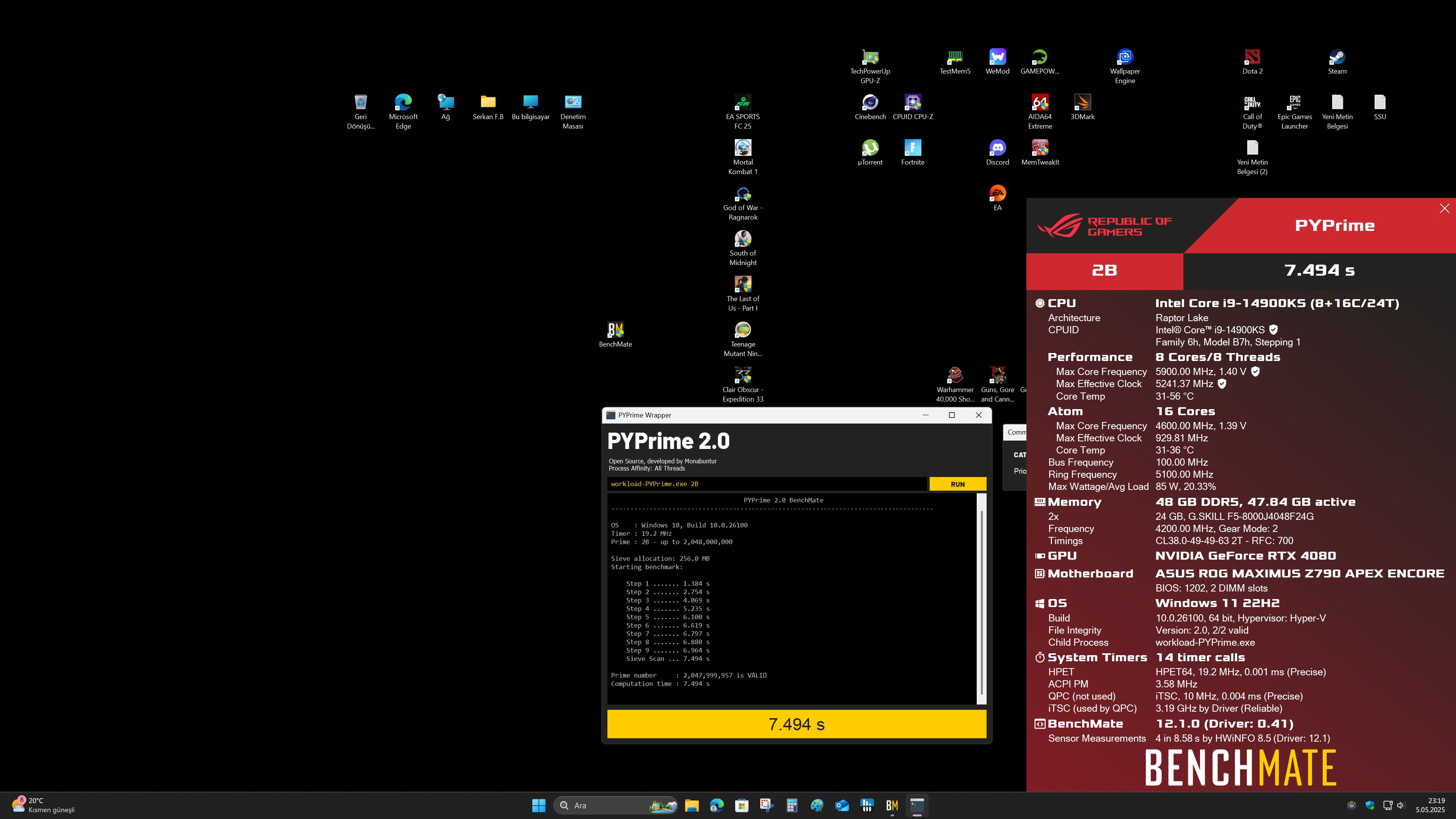Launch the EA app icon
1456x819 pixels.
click(x=997, y=198)
